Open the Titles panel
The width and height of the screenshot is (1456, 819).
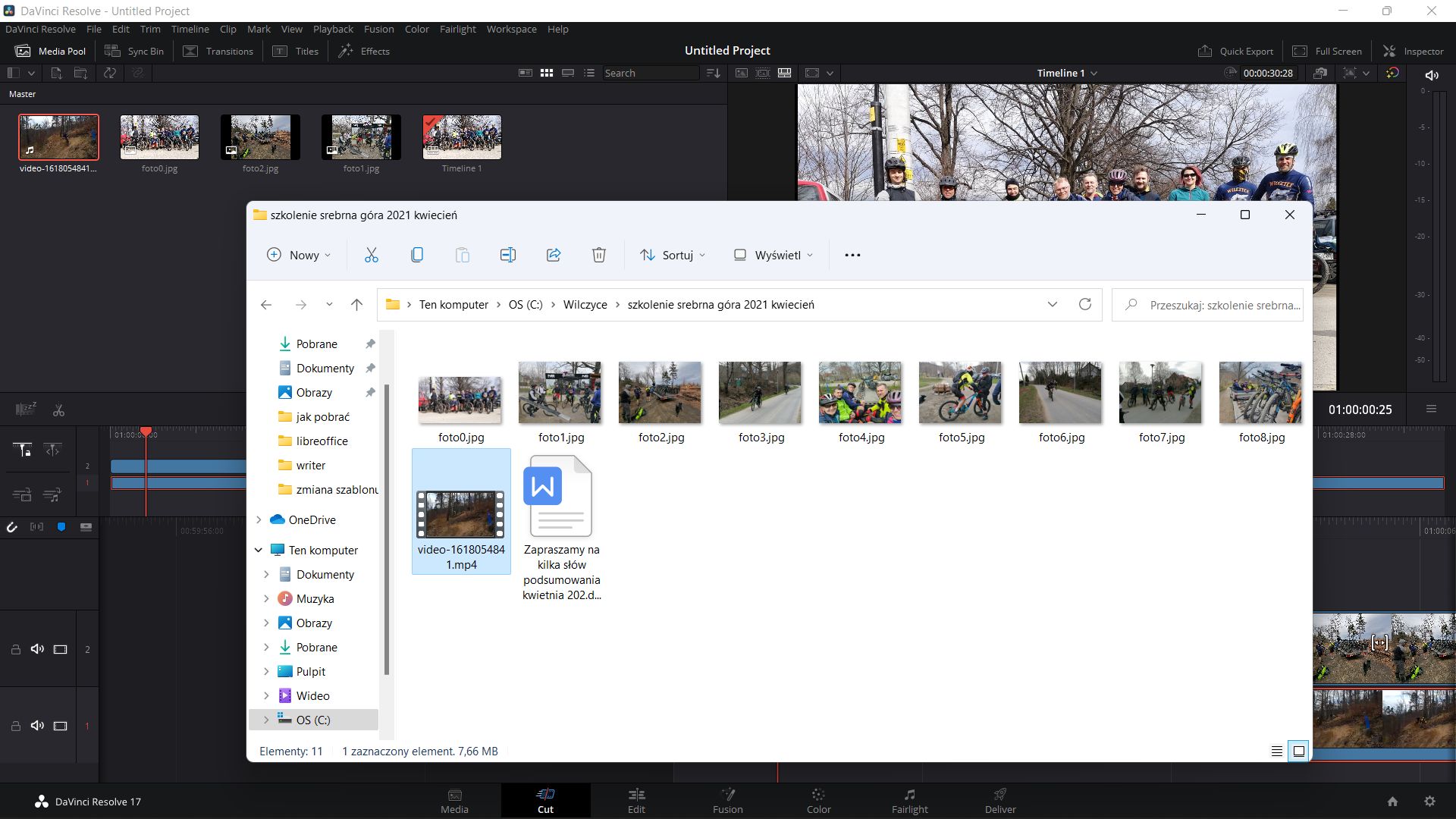(295, 51)
